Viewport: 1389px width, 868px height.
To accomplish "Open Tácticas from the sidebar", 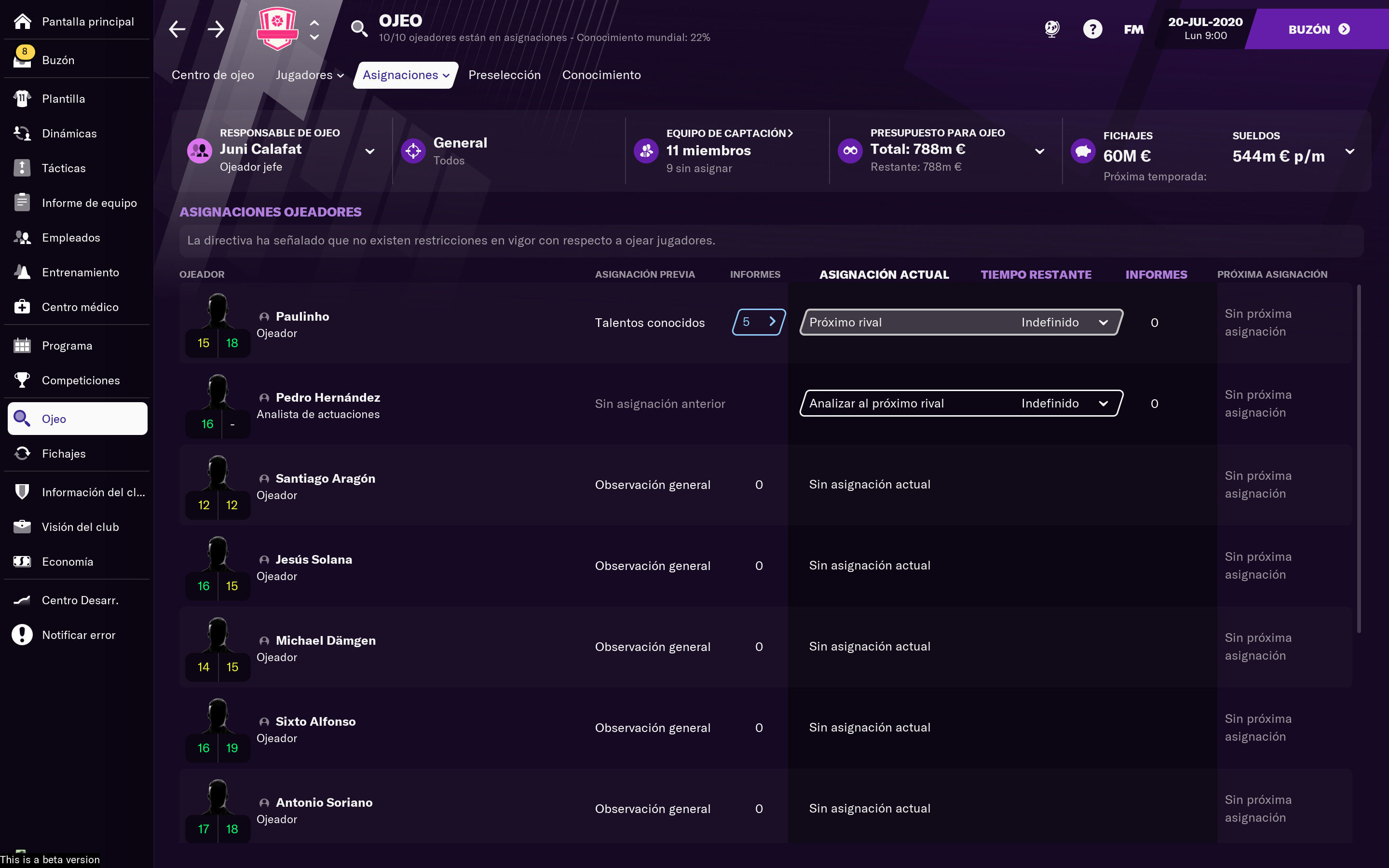I will point(64,168).
